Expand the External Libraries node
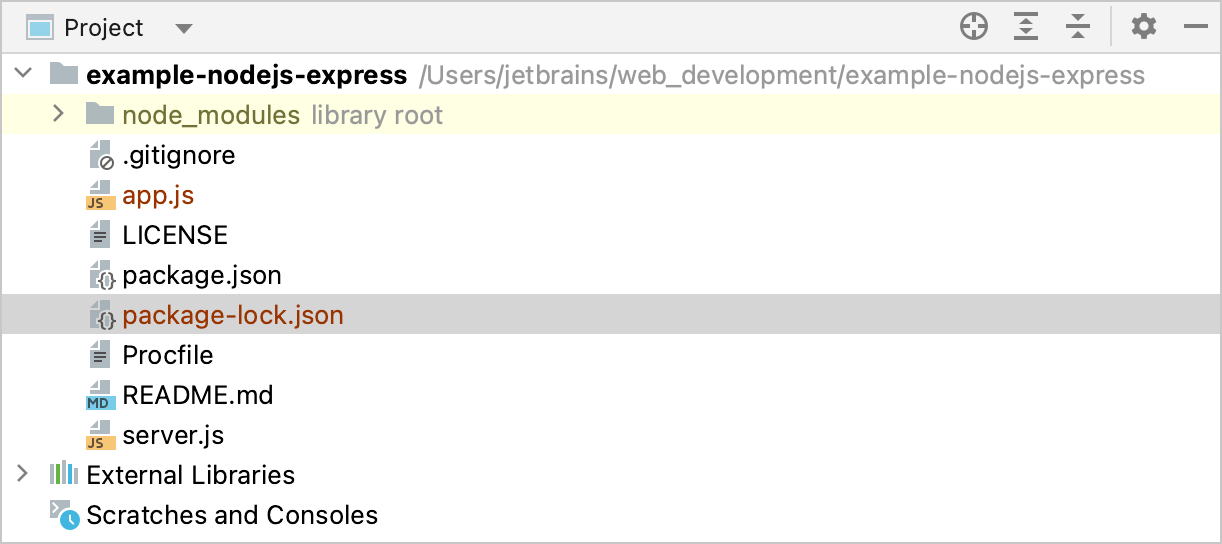Image resolution: width=1222 pixels, height=544 pixels. point(23,473)
